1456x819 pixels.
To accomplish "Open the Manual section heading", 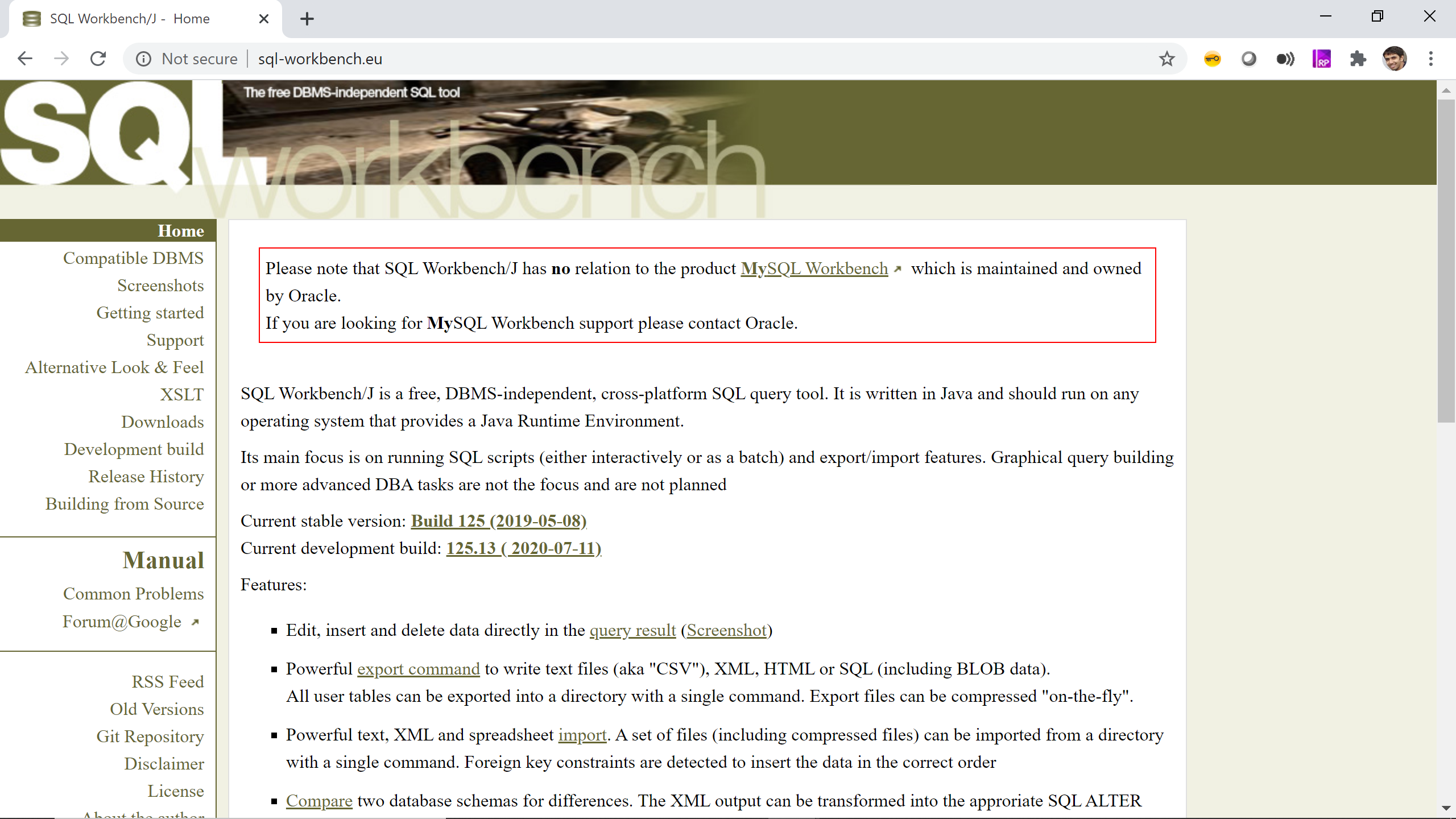I will (163, 561).
